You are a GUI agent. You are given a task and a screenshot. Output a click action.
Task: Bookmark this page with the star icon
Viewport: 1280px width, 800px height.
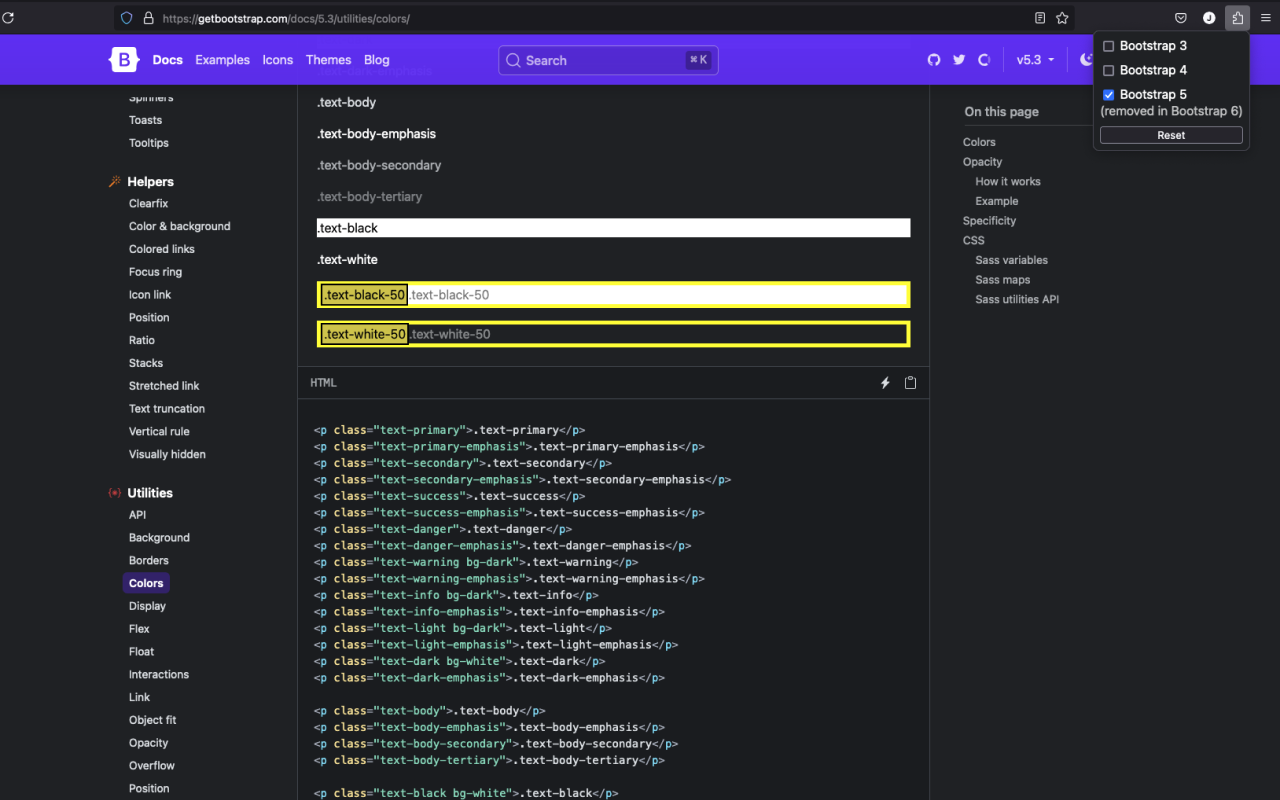click(x=1063, y=18)
